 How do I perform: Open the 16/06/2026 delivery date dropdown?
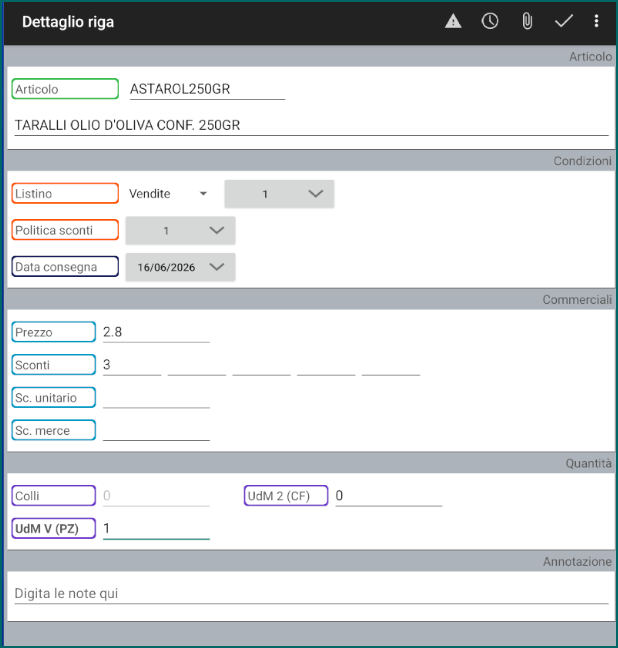pos(181,267)
